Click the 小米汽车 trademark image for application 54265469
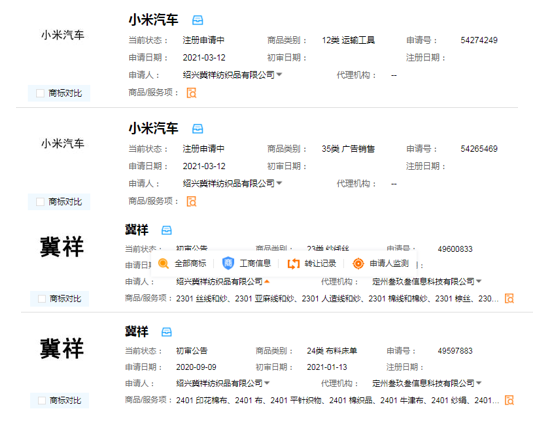545x437 pixels. pyautogui.click(x=63, y=144)
